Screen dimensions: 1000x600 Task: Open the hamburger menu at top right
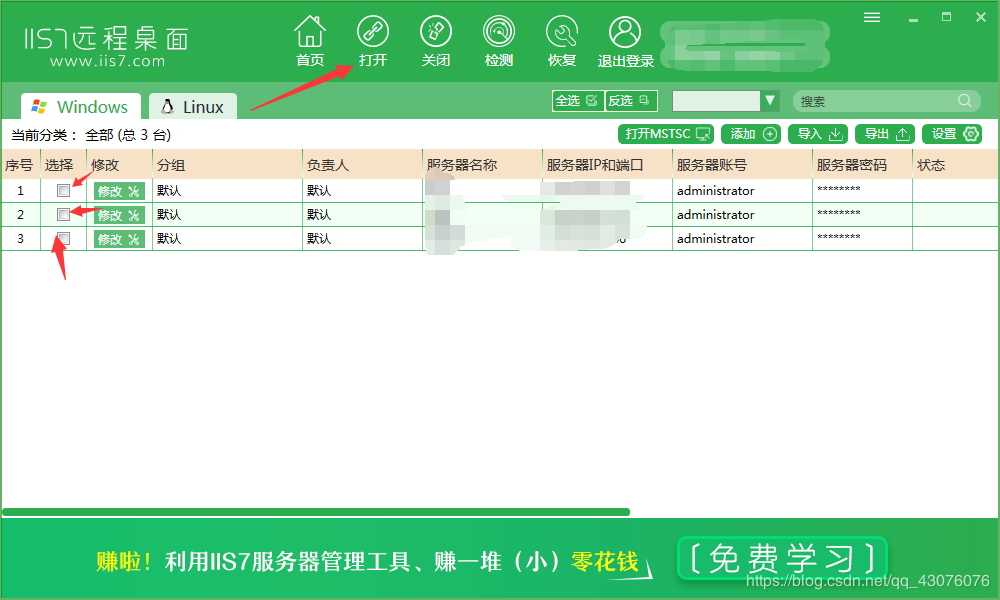[871, 16]
